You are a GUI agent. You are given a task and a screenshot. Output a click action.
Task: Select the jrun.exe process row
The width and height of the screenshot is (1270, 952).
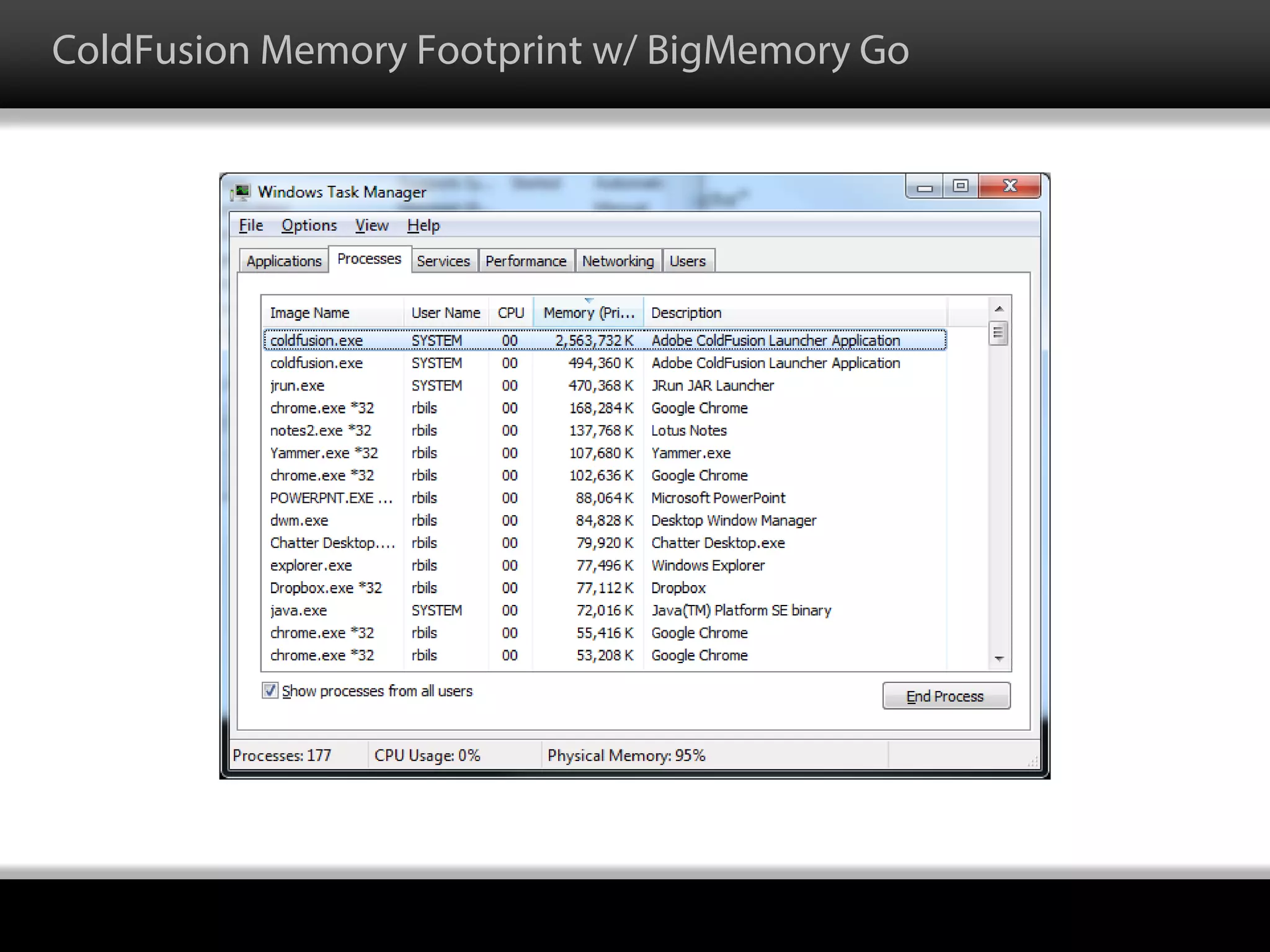pos(605,386)
